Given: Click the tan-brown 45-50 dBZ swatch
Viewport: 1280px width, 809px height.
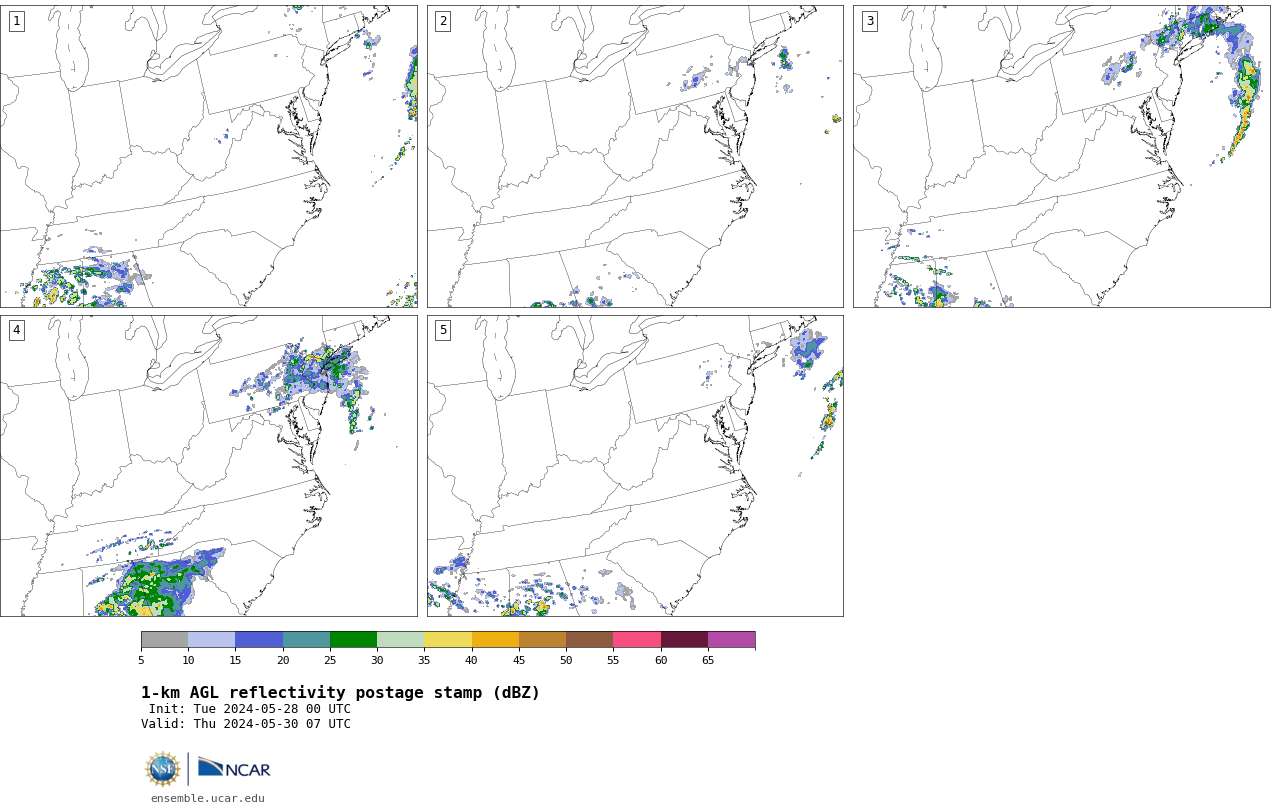Looking at the screenshot, I should click(x=542, y=640).
